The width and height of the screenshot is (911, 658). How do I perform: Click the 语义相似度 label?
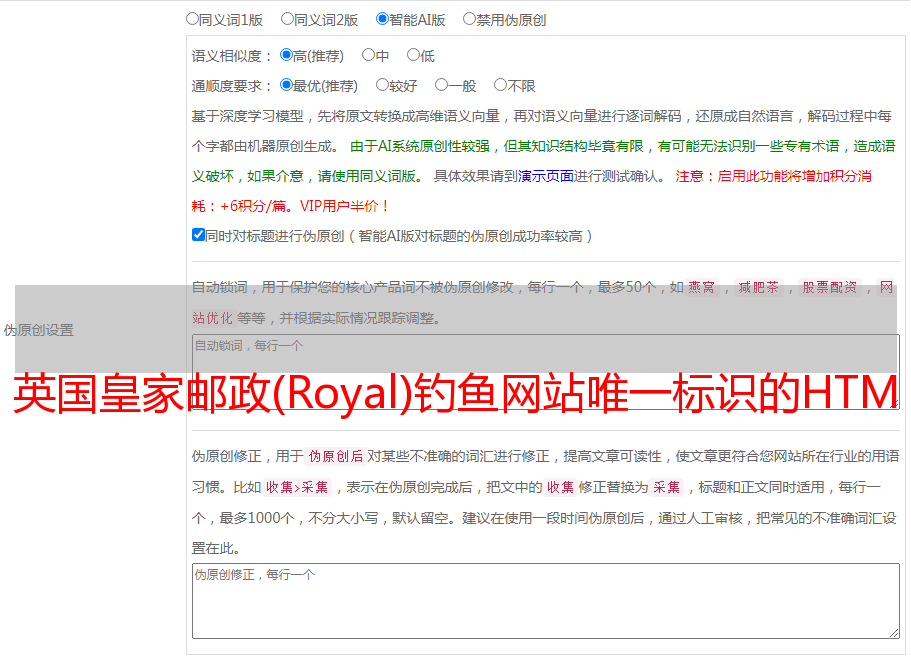coord(232,56)
